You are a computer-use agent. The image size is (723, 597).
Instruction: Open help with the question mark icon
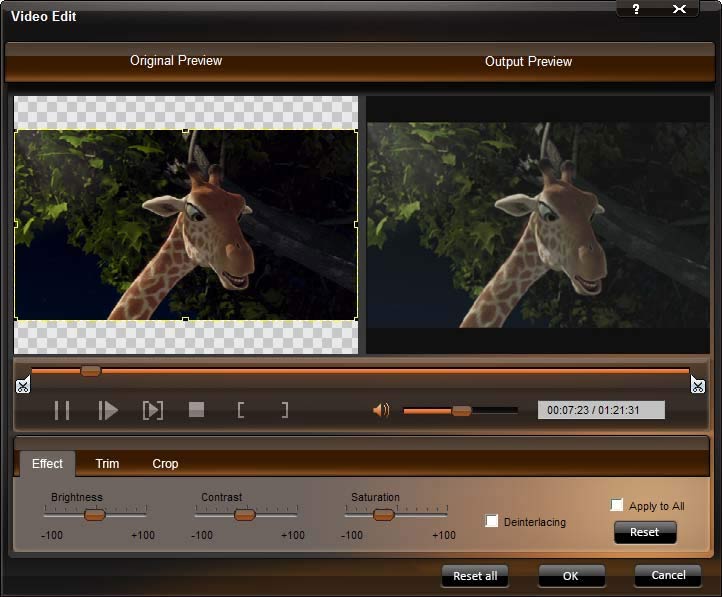[x=636, y=9]
